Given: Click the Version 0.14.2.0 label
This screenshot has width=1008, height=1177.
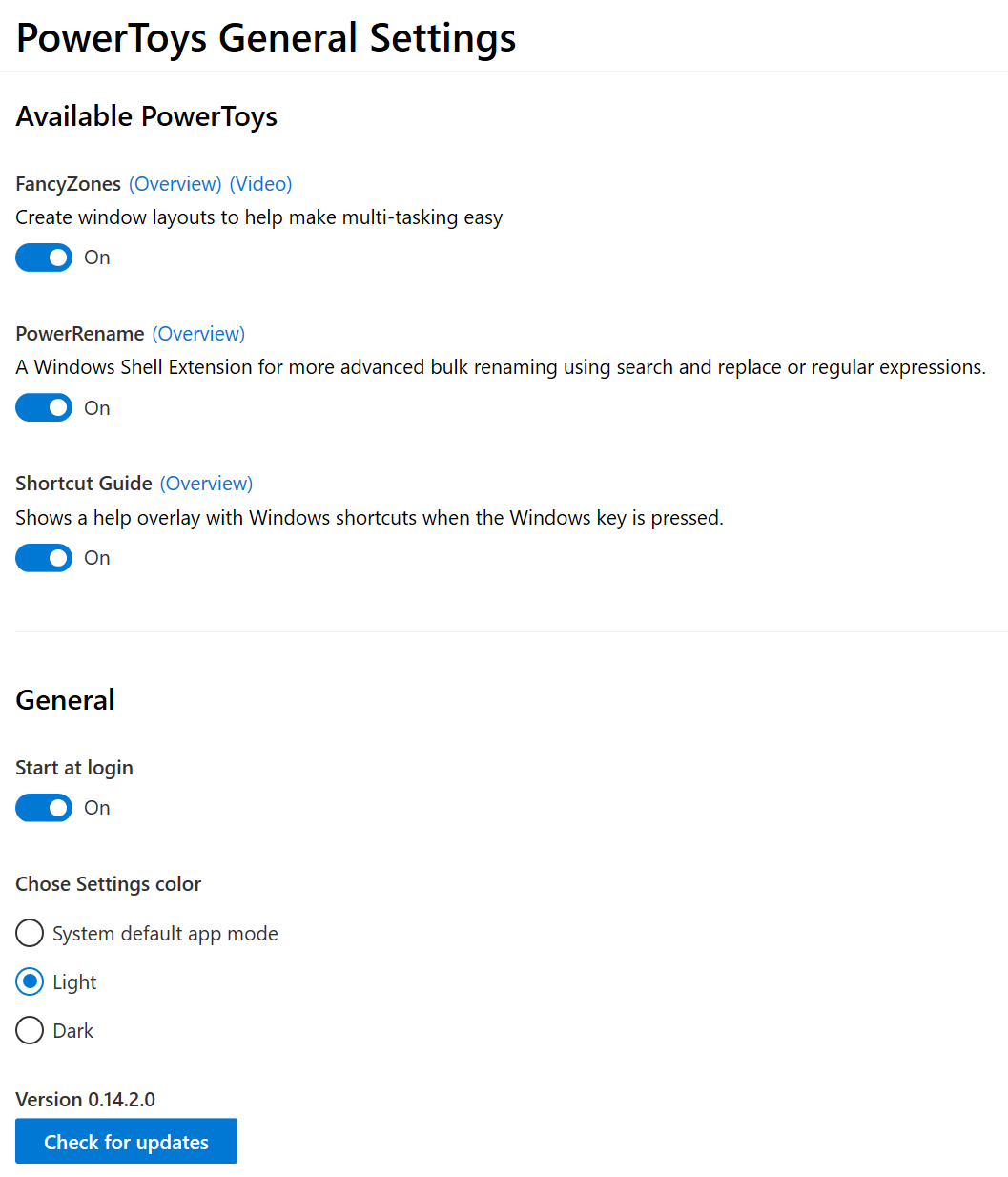Looking at the screenshot, I should tap(85, 1099).
